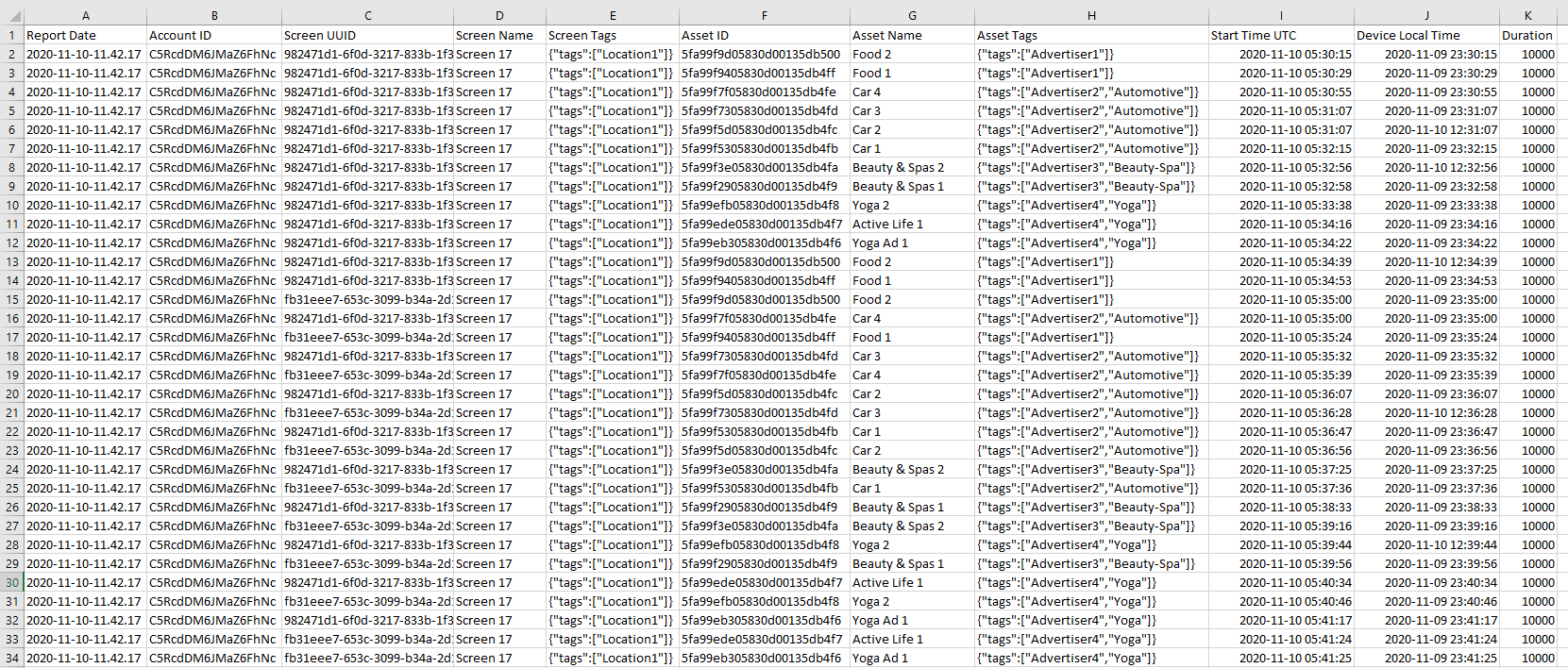Click the Report Date header cell
This screenshot has width=1568, height=668.
click(86, 35)
